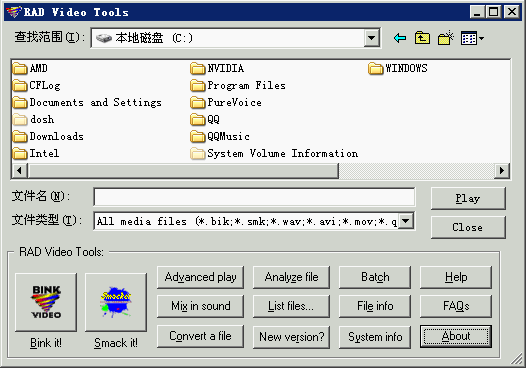Select the Downloads folder
Screen dimensions: 526x368
(x=48, y=137)
